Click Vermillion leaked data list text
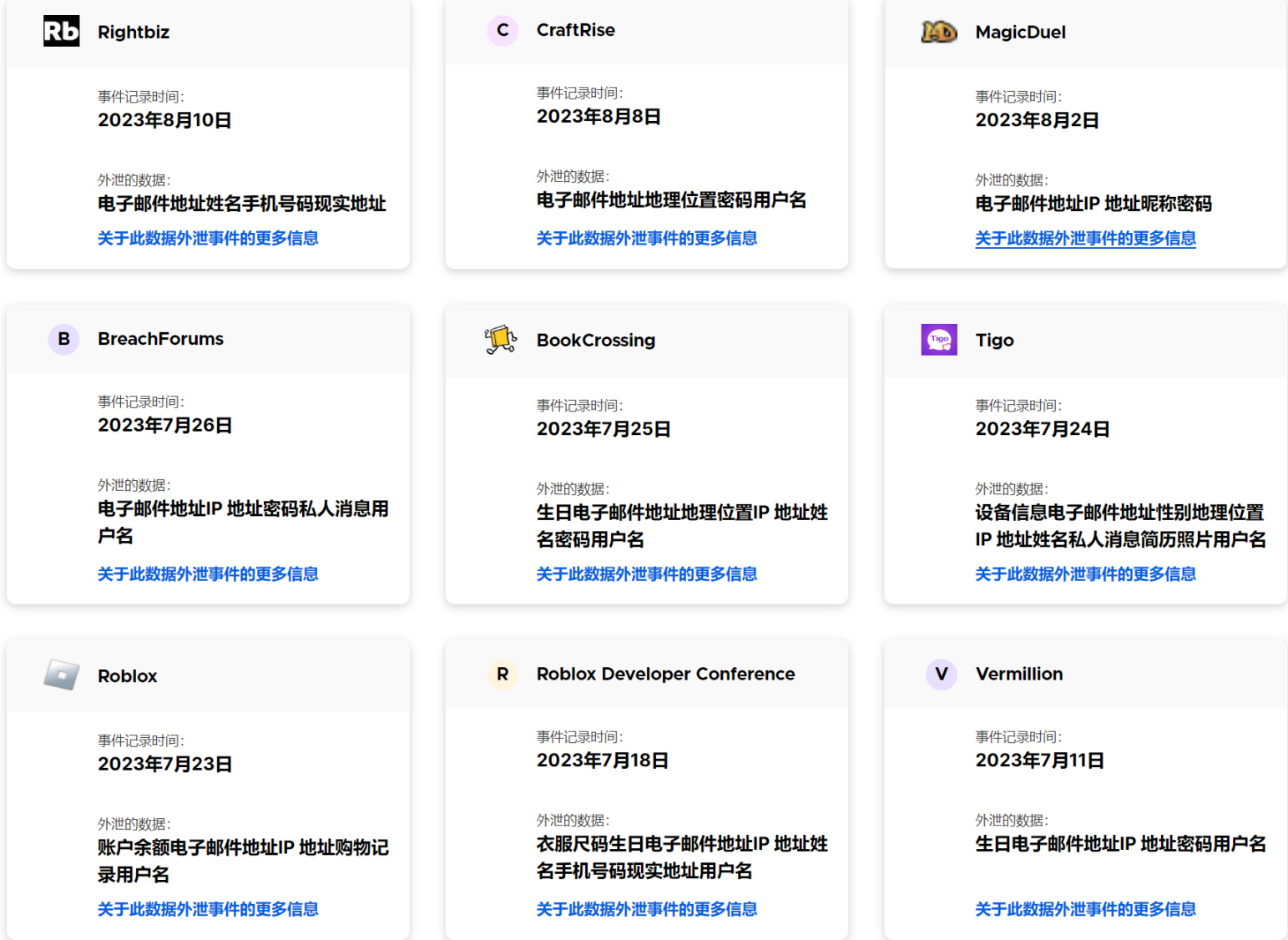Image resolution: width=1288 pixels, height=940 pixels. (1121, 844)
